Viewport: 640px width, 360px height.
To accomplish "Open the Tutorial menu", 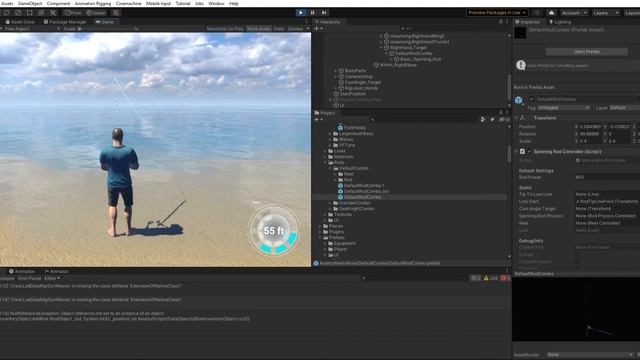I will 182,3.
